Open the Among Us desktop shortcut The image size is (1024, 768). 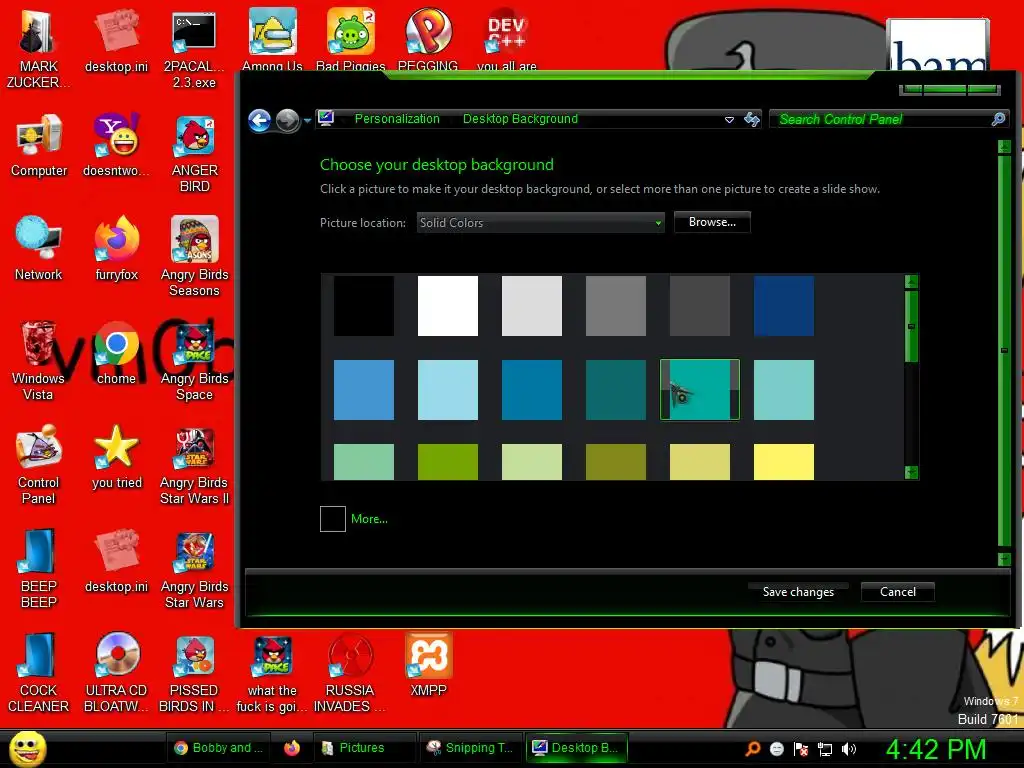[x=272, y=39]
